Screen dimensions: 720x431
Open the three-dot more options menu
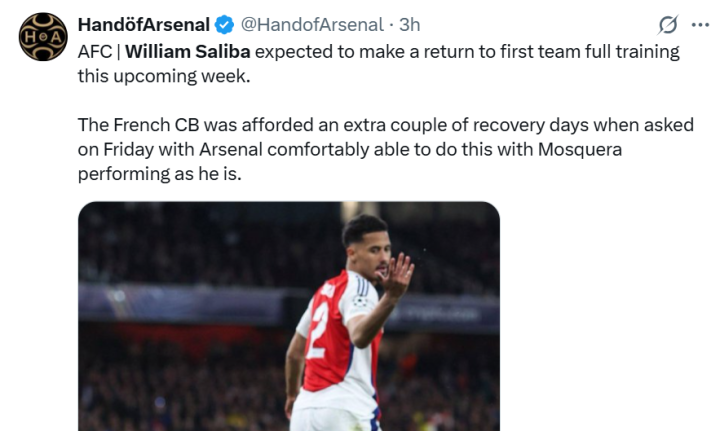(x=700, y=24)
